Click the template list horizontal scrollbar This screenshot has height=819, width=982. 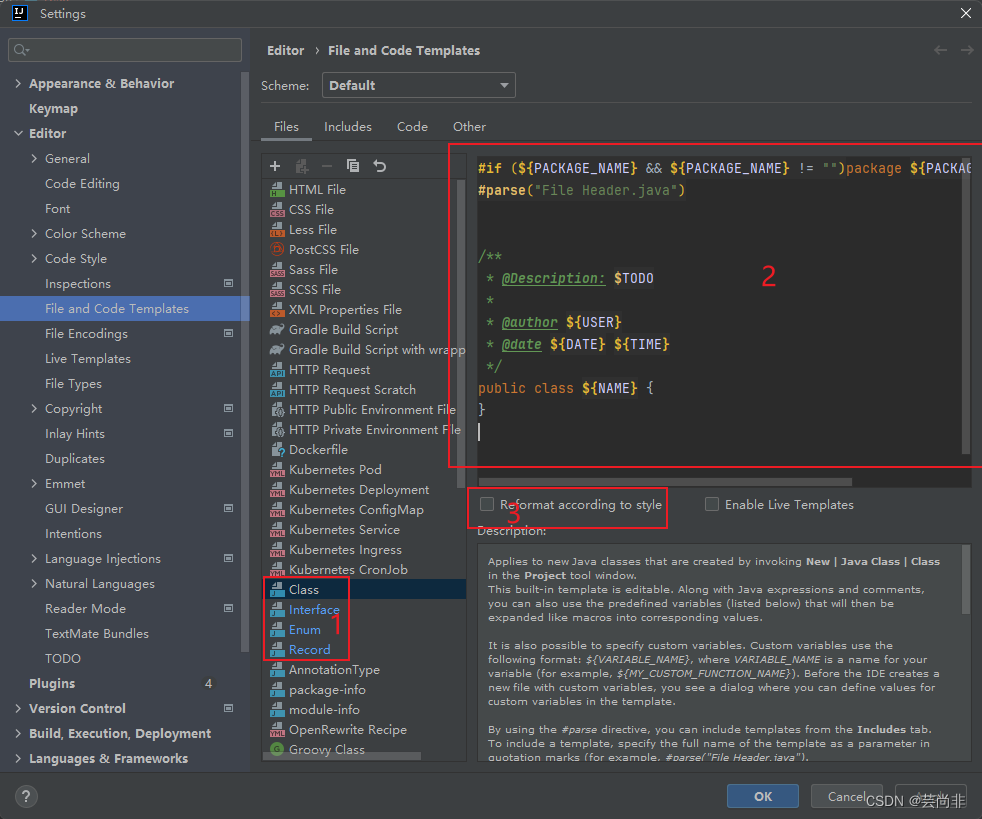[x=342, y=756]
